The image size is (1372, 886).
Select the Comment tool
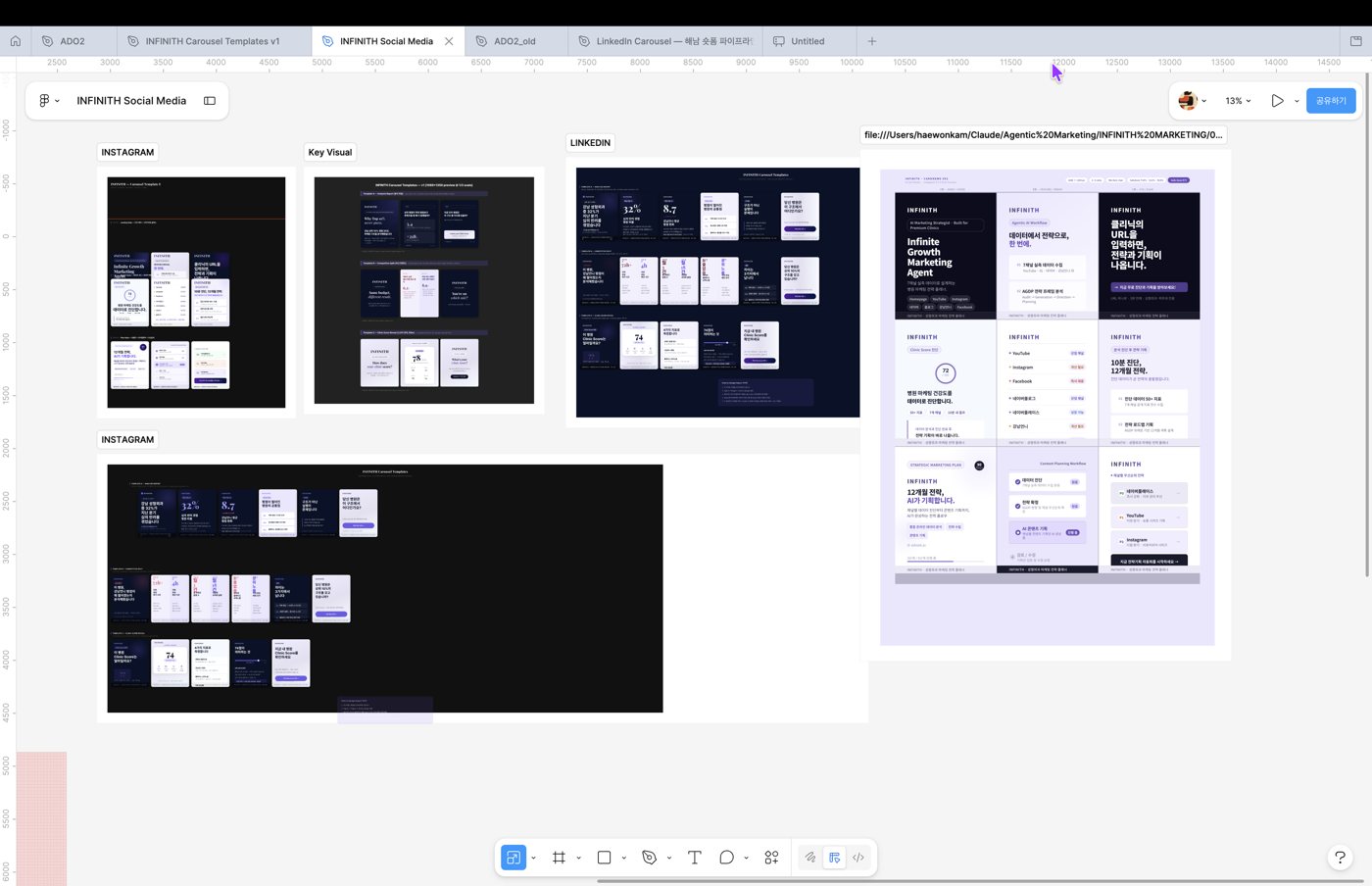pos(726,858)
